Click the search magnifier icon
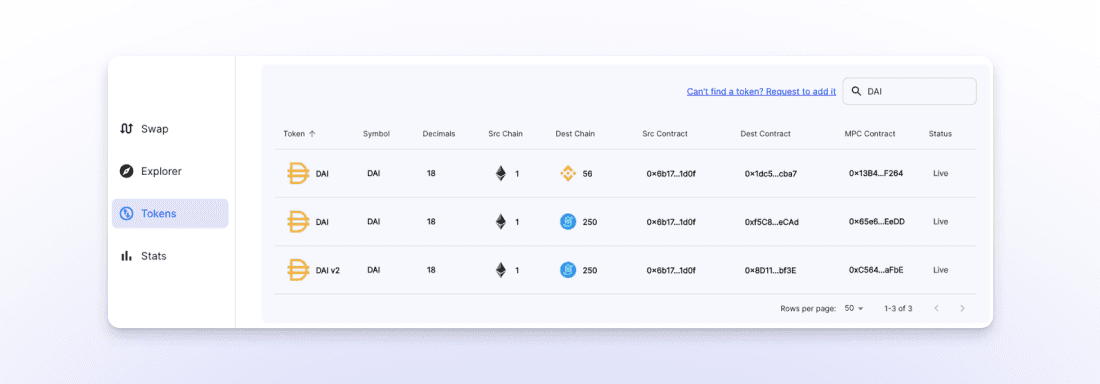This screenshot has height=384, width=1100. (x=857, y=91)
